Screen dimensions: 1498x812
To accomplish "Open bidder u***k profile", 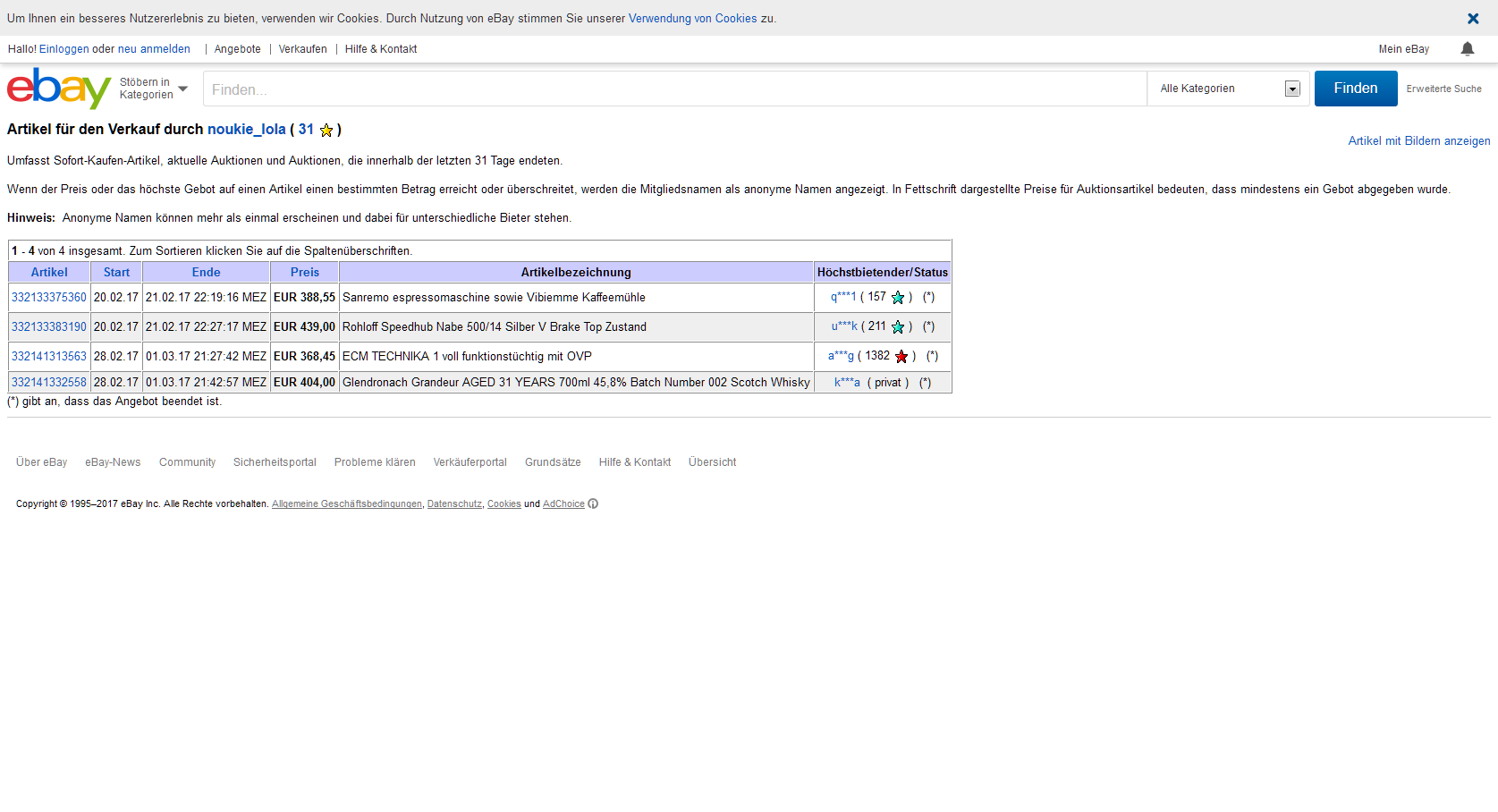I will click(844, 326).
